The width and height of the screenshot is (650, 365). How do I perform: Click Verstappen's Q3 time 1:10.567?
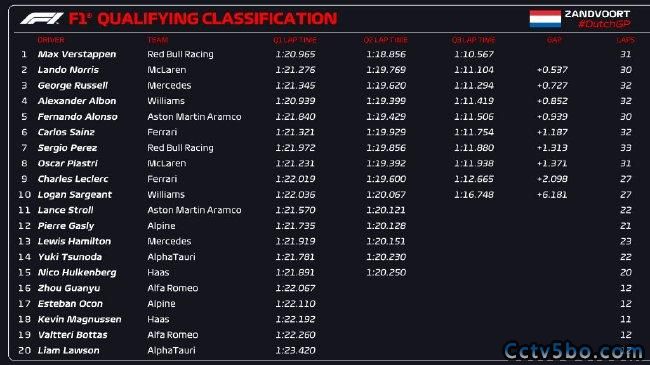coord(474,54)
